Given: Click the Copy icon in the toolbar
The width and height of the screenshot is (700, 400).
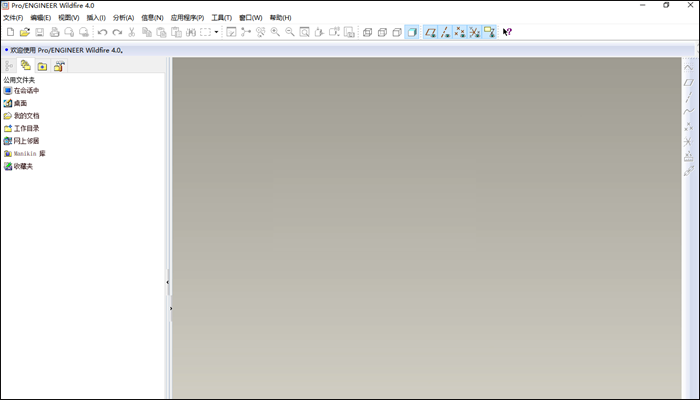Looking at the screenshot, I should pyautogui.click(x=146, y=32).
